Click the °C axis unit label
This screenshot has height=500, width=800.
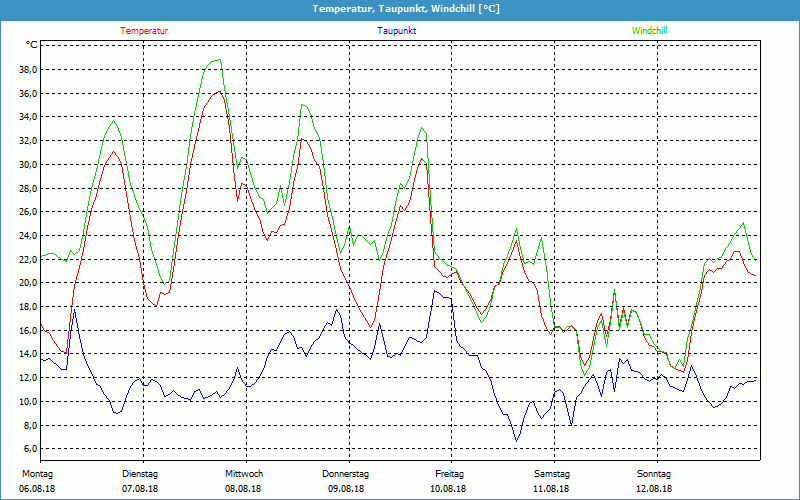(31, 45)
